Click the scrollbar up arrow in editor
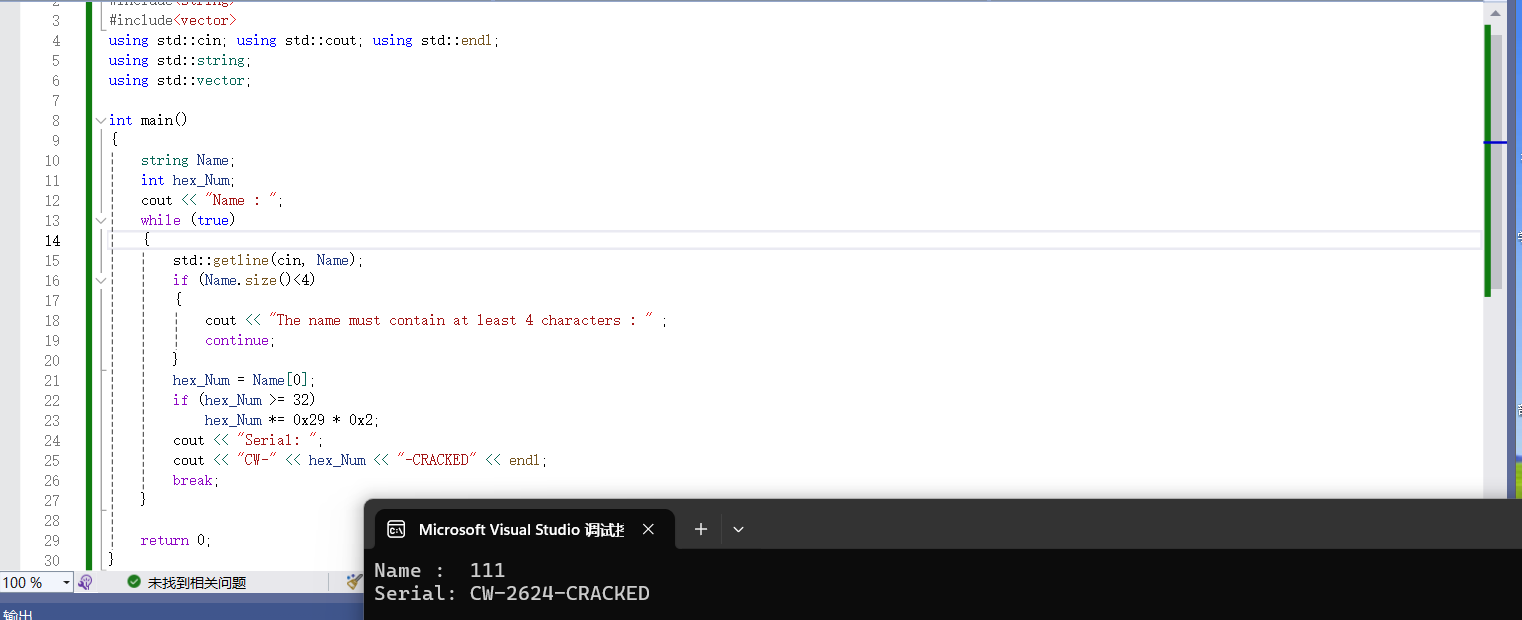Screen dimensions: 1522x620 [1494, 12]
